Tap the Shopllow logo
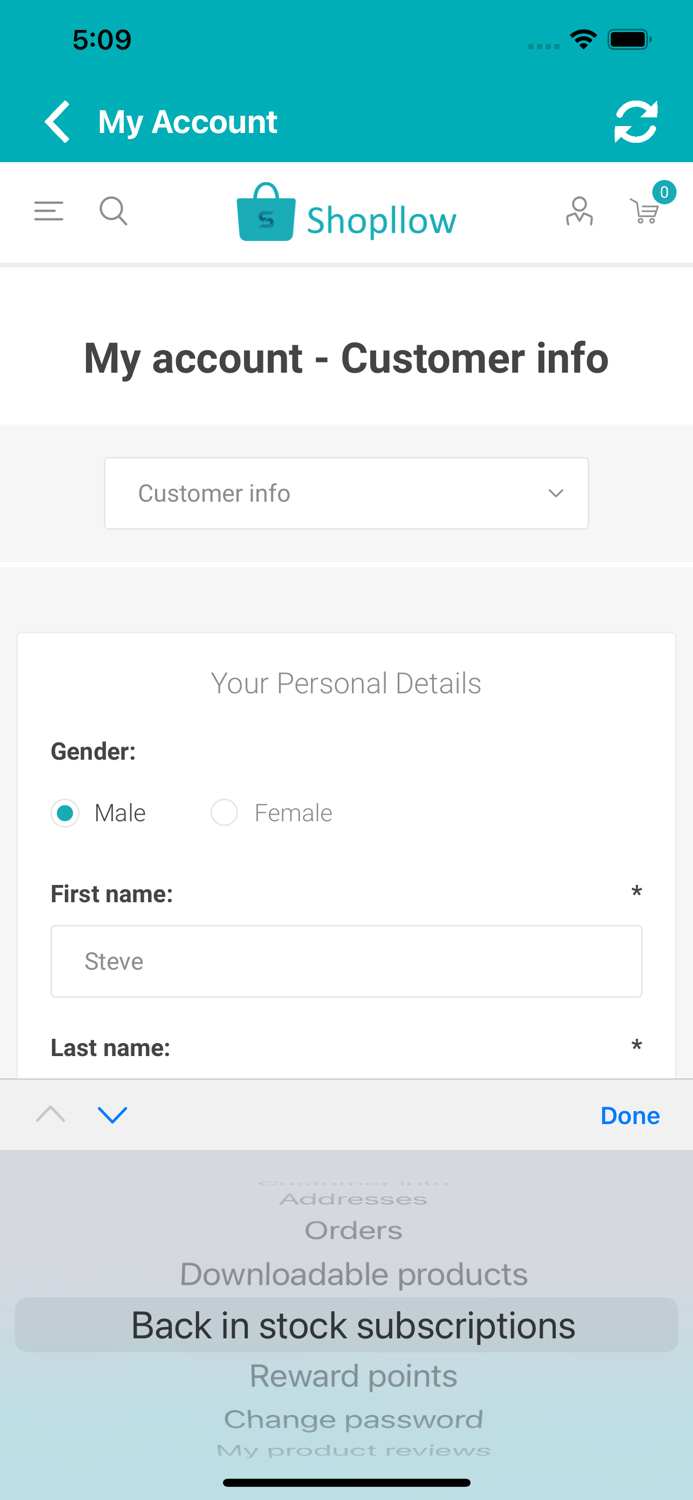The image size is (693, 1500). 346,213
